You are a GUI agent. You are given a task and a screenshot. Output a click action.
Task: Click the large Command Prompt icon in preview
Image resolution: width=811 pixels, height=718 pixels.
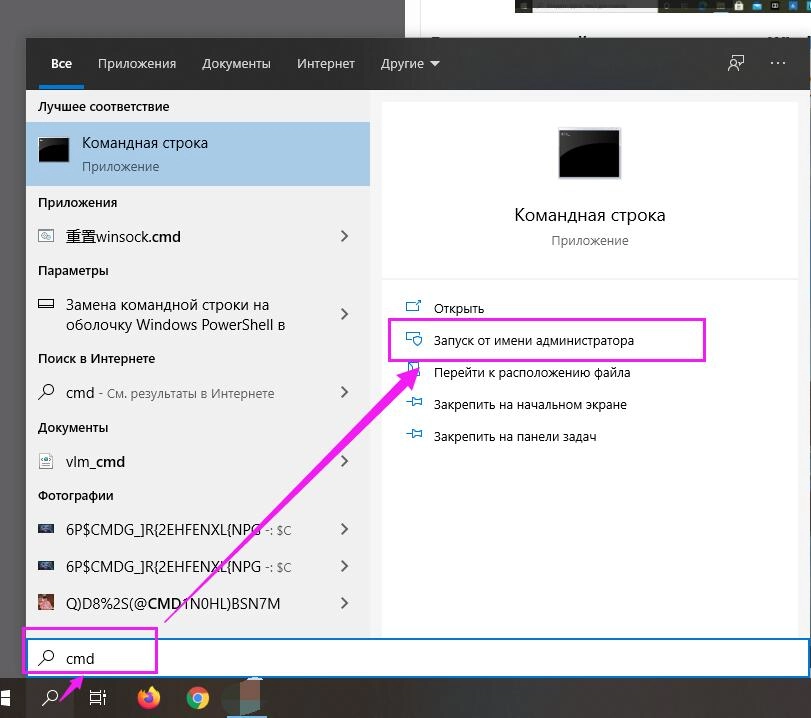[589, 154]
